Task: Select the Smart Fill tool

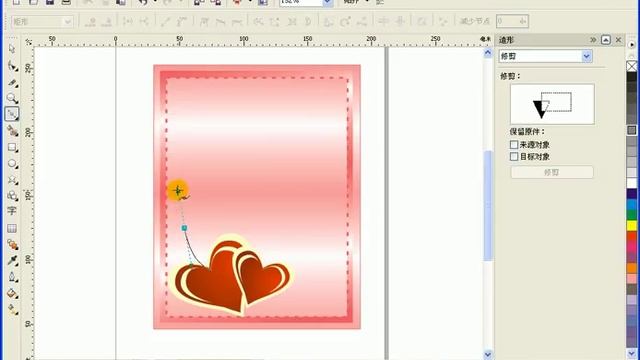Action: pos(12,131)
